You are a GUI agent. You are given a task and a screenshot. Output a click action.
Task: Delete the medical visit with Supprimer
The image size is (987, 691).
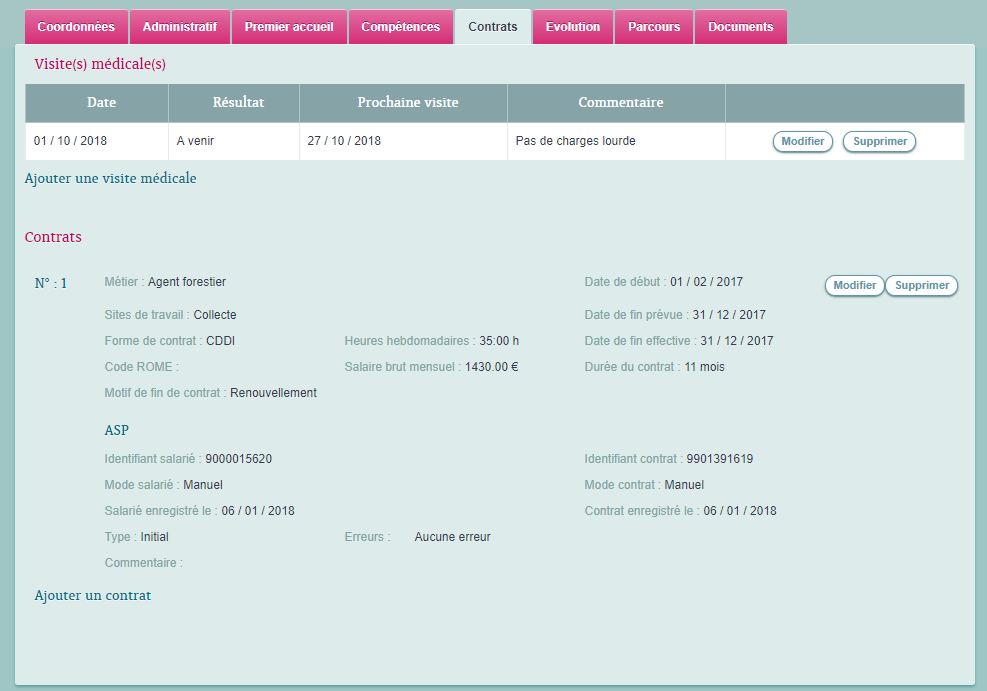point(879,142)
